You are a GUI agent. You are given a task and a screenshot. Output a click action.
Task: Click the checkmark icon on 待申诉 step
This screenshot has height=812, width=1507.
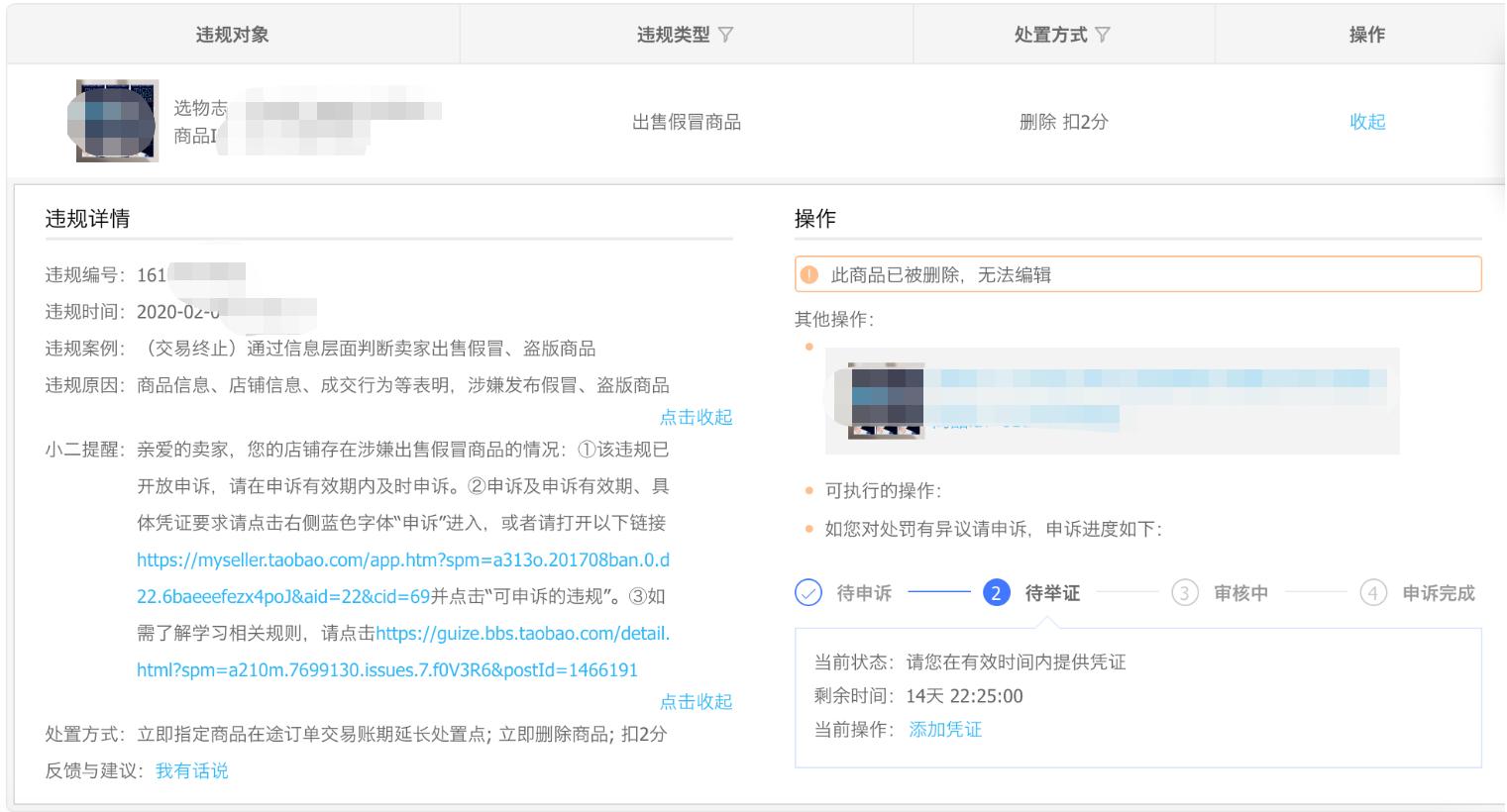(808, 593)
